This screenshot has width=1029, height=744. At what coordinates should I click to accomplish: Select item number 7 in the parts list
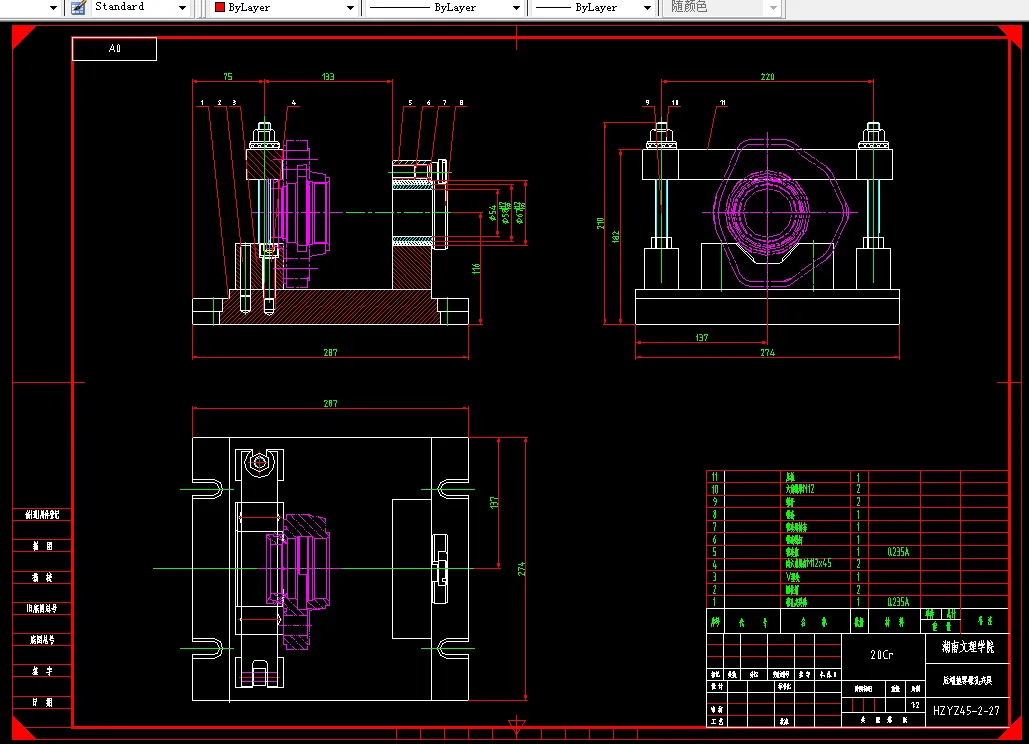click(715, 527)
